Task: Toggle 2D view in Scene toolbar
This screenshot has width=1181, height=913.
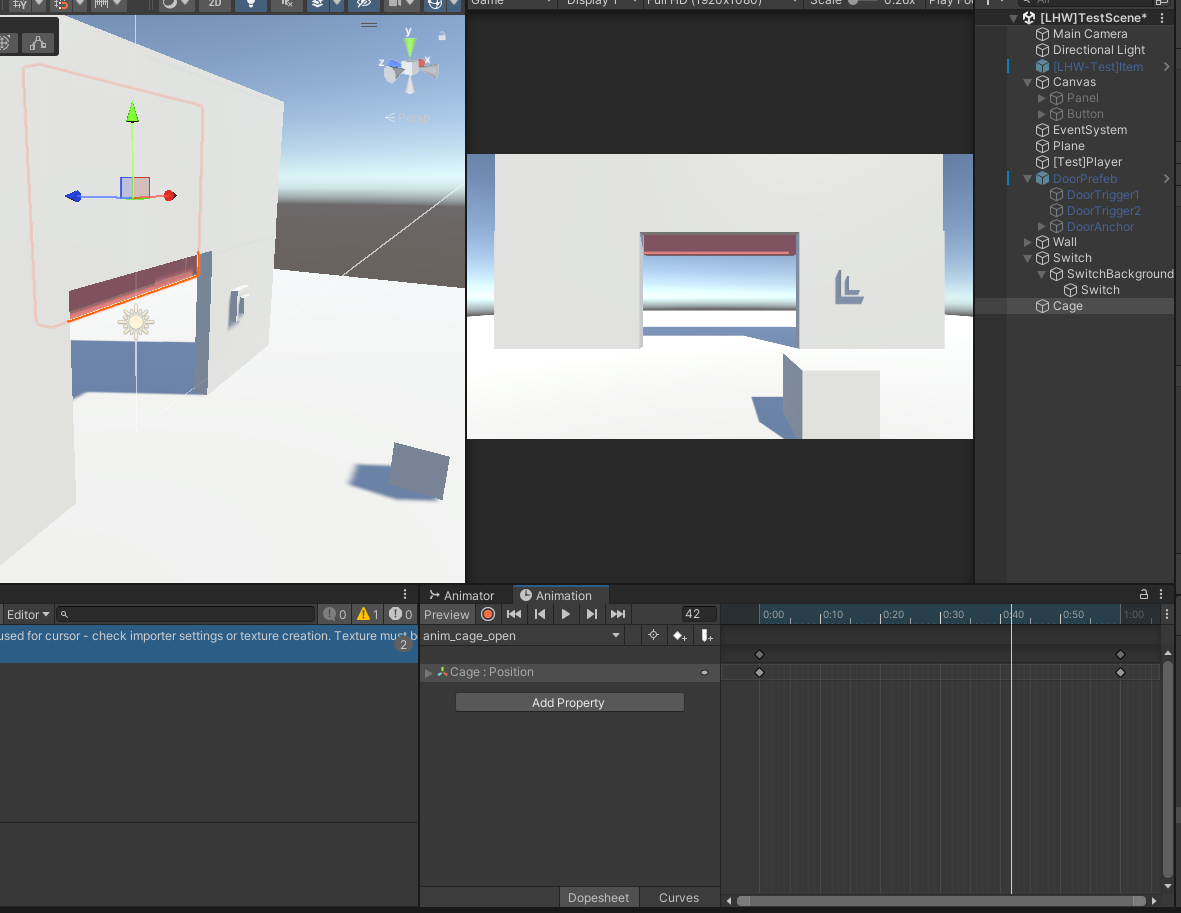Action: tap(215, 4)
